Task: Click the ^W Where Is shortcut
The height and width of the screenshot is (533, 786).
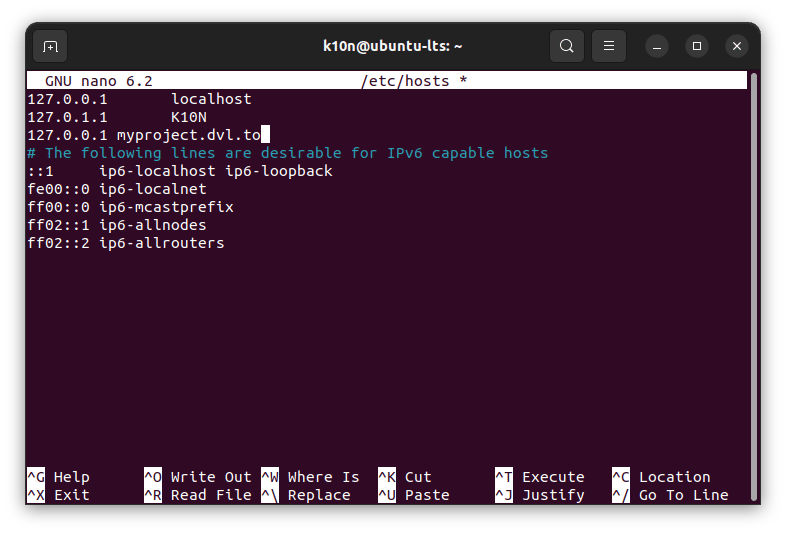Action: (x=311, y=477)
